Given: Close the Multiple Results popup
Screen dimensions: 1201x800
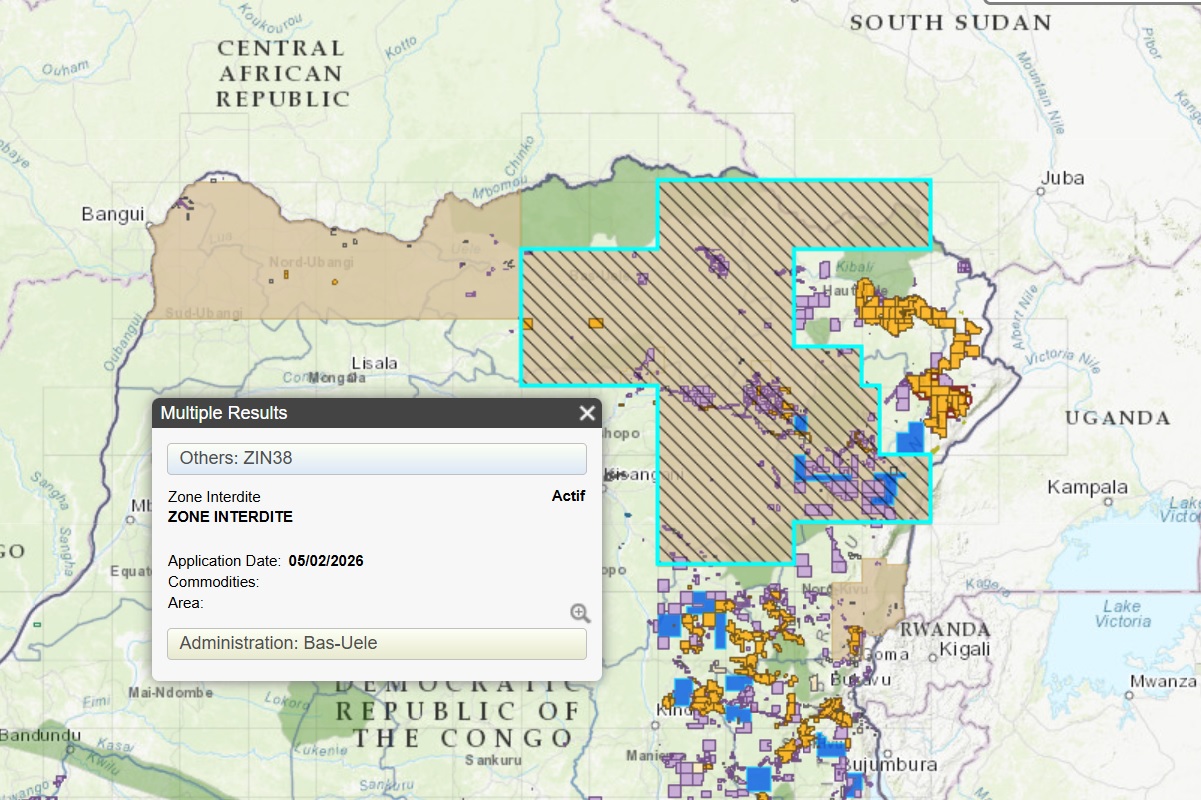Looking at the screenshot, I should [x=586, y=413].
